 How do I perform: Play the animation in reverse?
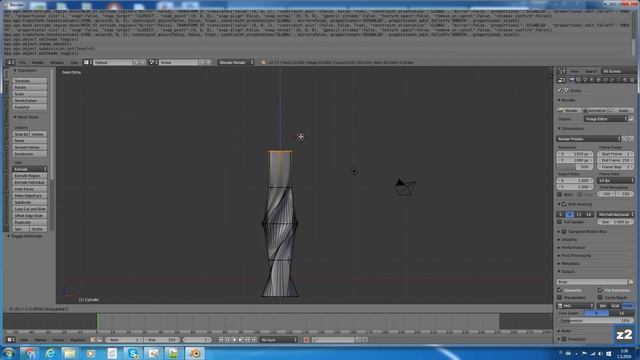234,340
